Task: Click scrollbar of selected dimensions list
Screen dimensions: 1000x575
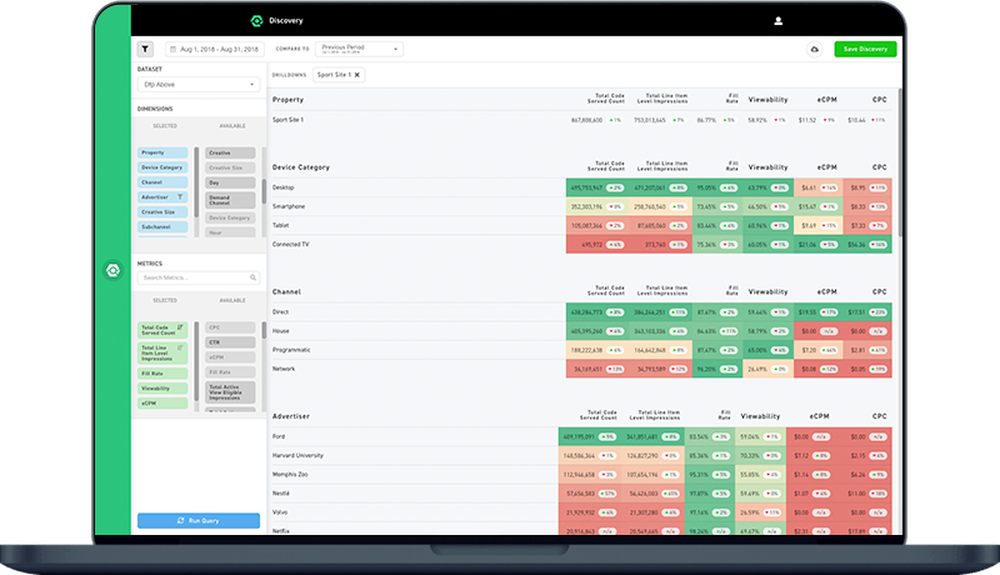Action: [196, 182]
